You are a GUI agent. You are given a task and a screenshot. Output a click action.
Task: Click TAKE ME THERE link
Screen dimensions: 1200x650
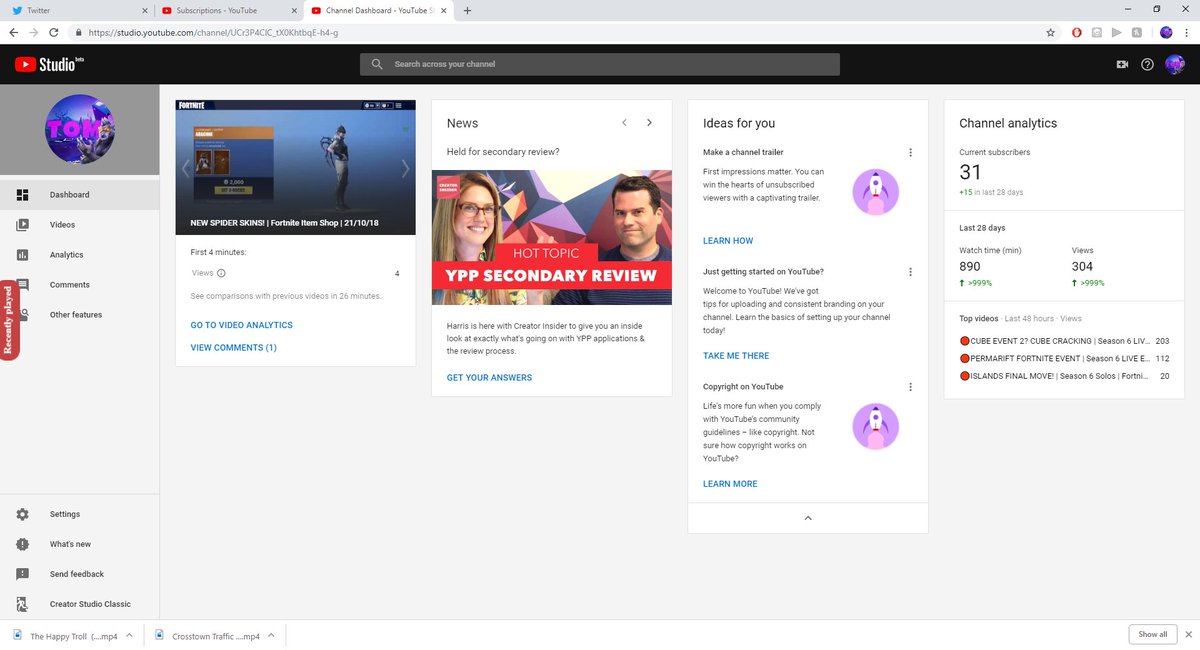coord(736,356)
